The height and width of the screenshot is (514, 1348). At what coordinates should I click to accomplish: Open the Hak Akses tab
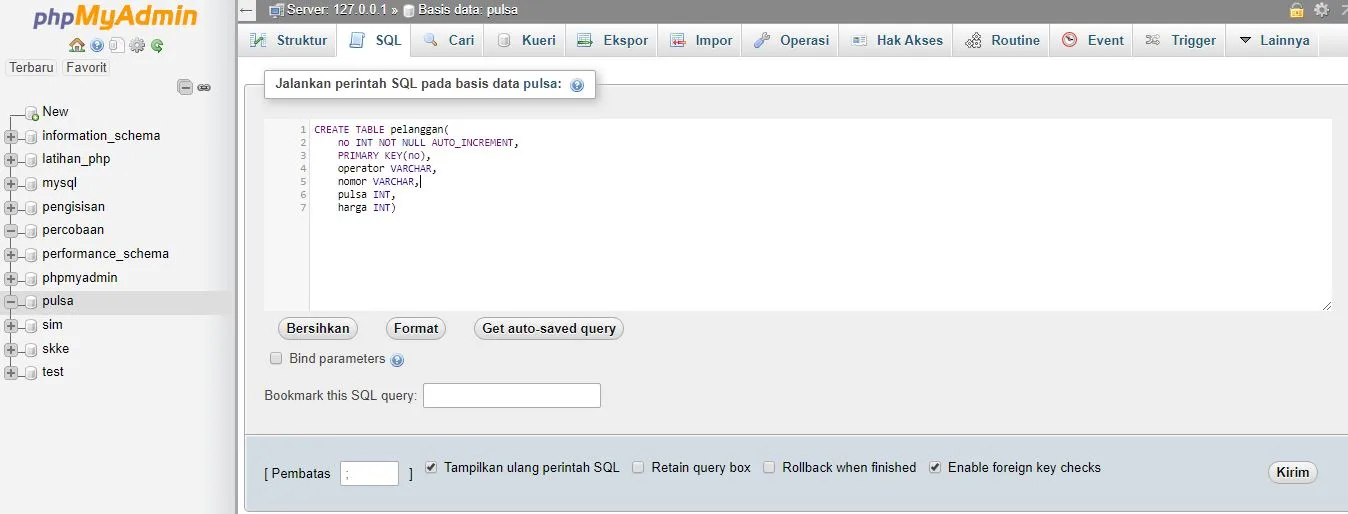tap(897, 41)
